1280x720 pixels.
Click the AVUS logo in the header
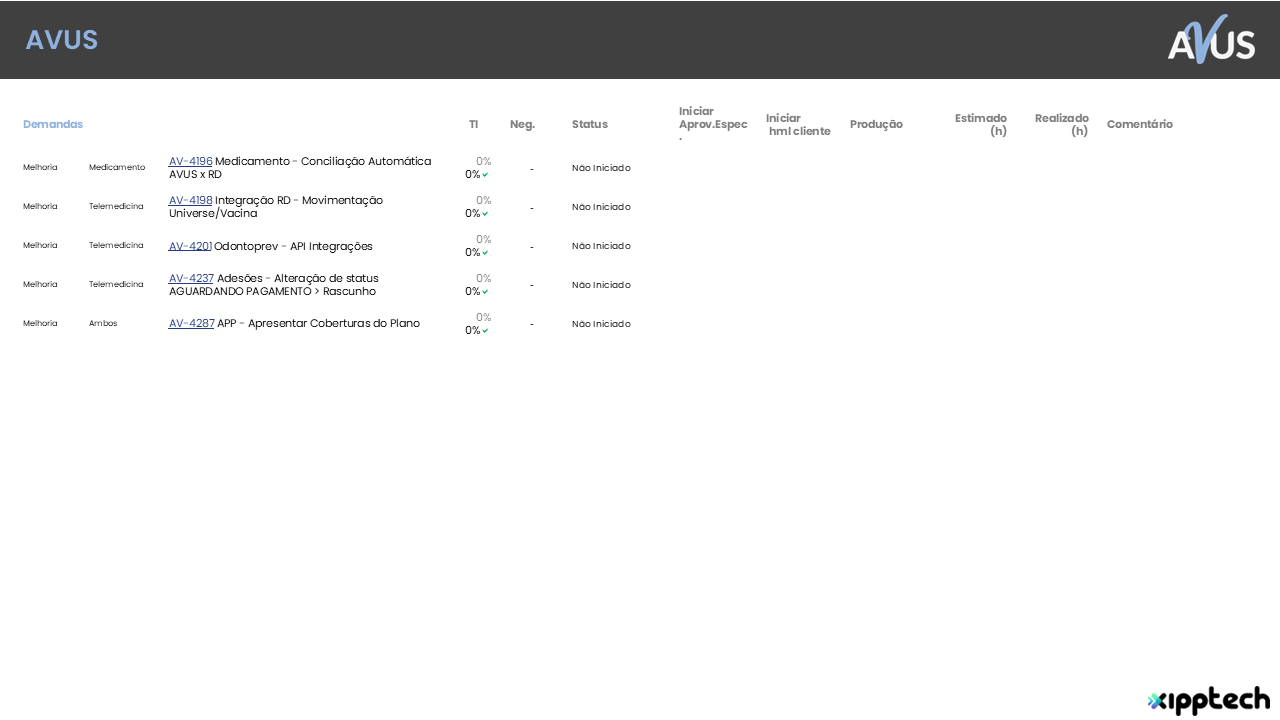(x=1211, y=40)
